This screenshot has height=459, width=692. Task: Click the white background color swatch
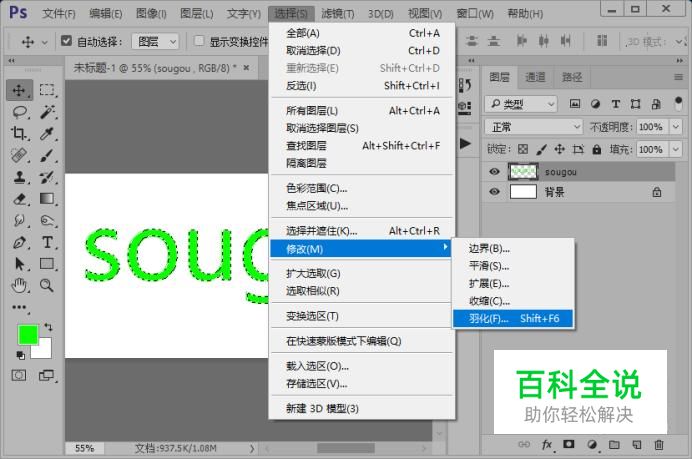click(45, 351)
